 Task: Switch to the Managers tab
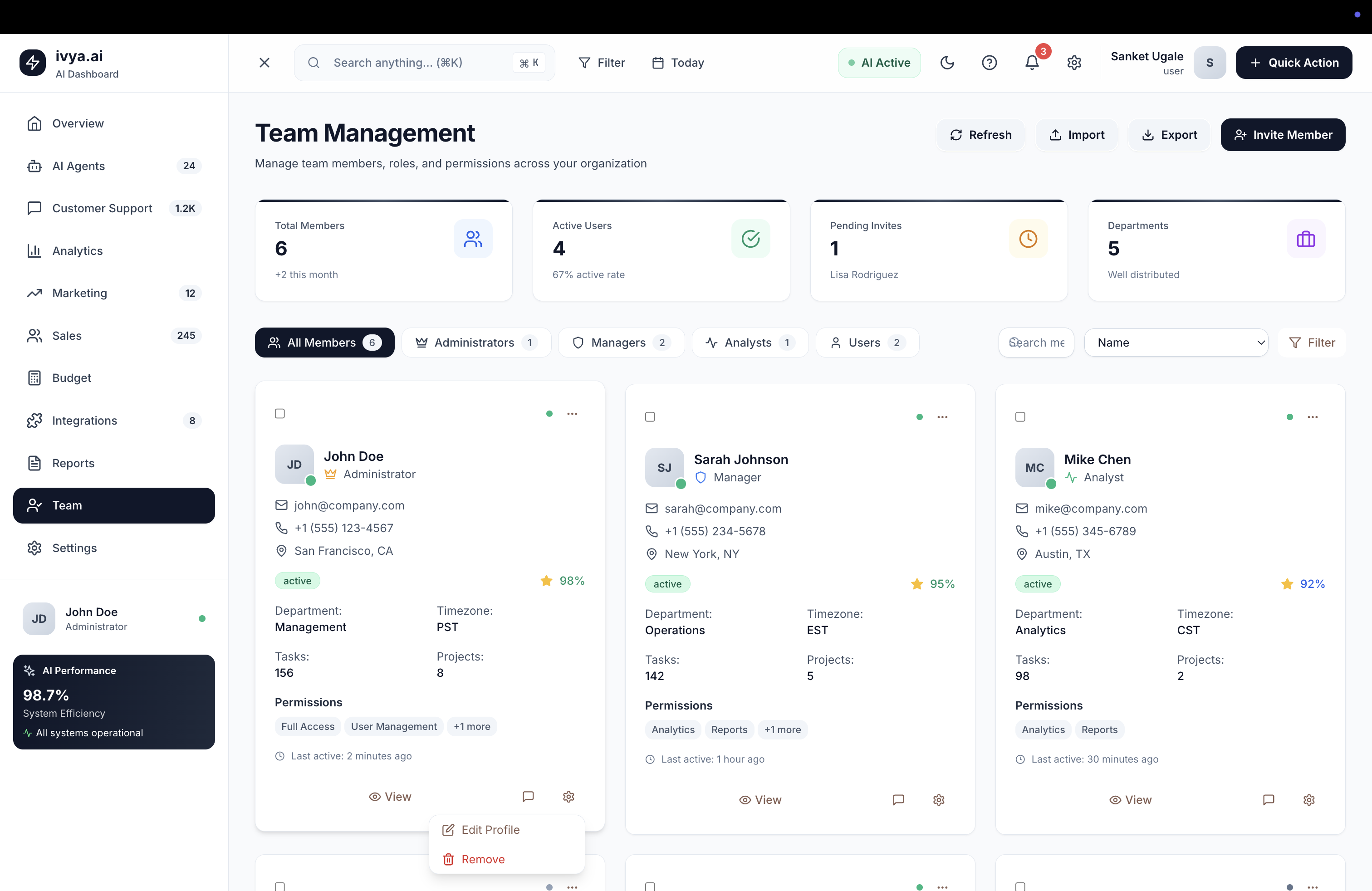point(621,343)
